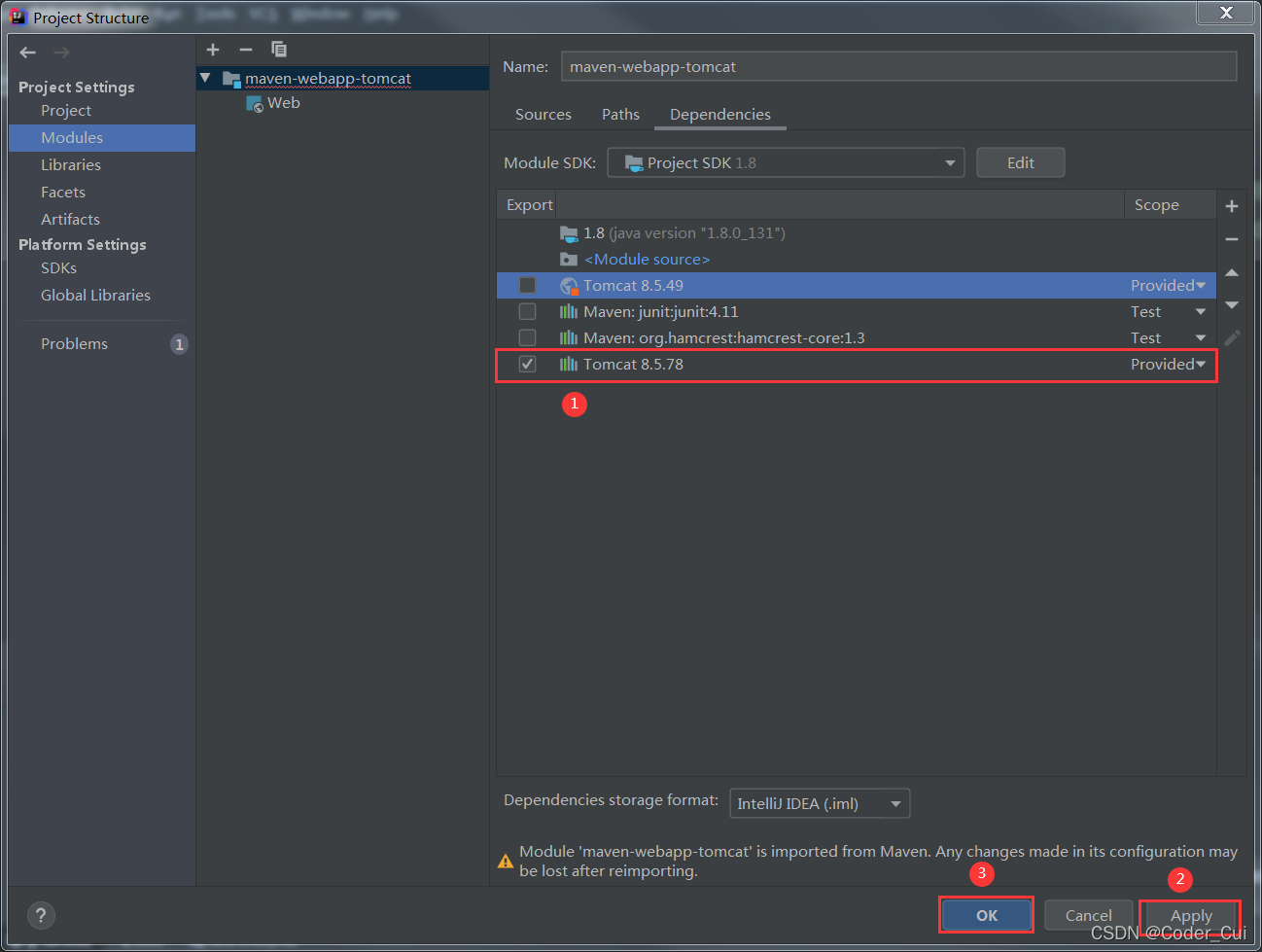
Task: Open help with question mark button
Action: 41,915
